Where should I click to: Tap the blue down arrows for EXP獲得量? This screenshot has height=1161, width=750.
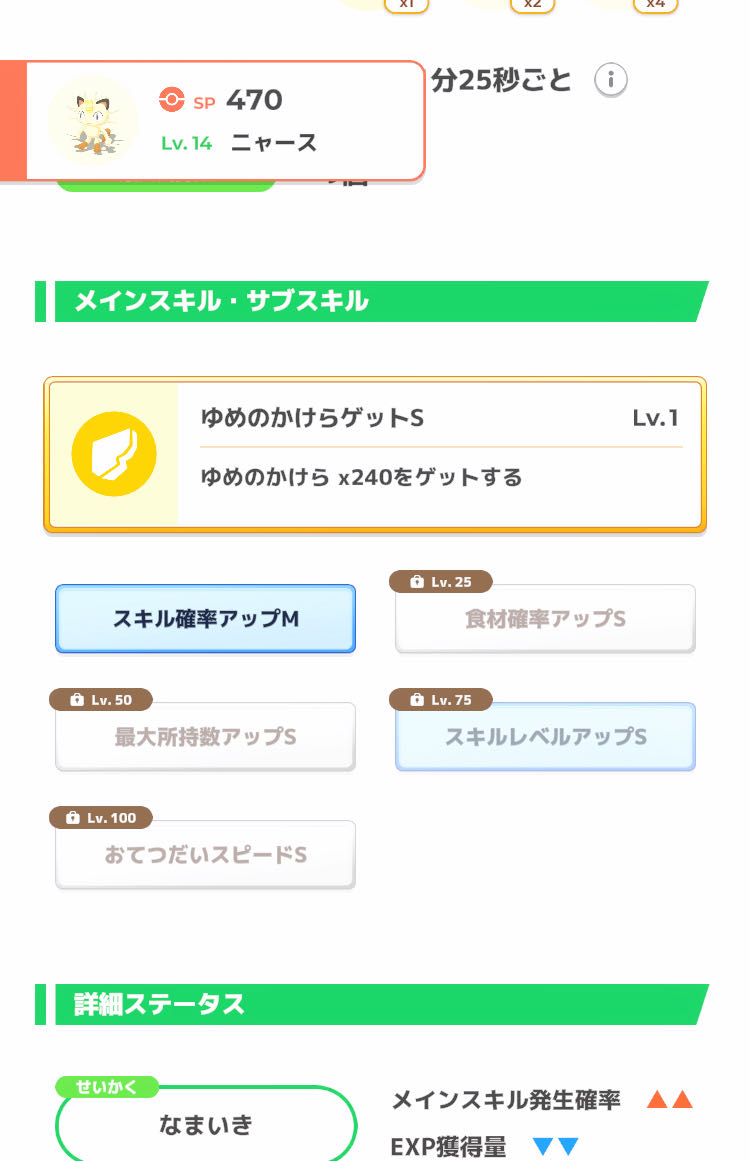pyautogui.click(x=555, y=1146)
